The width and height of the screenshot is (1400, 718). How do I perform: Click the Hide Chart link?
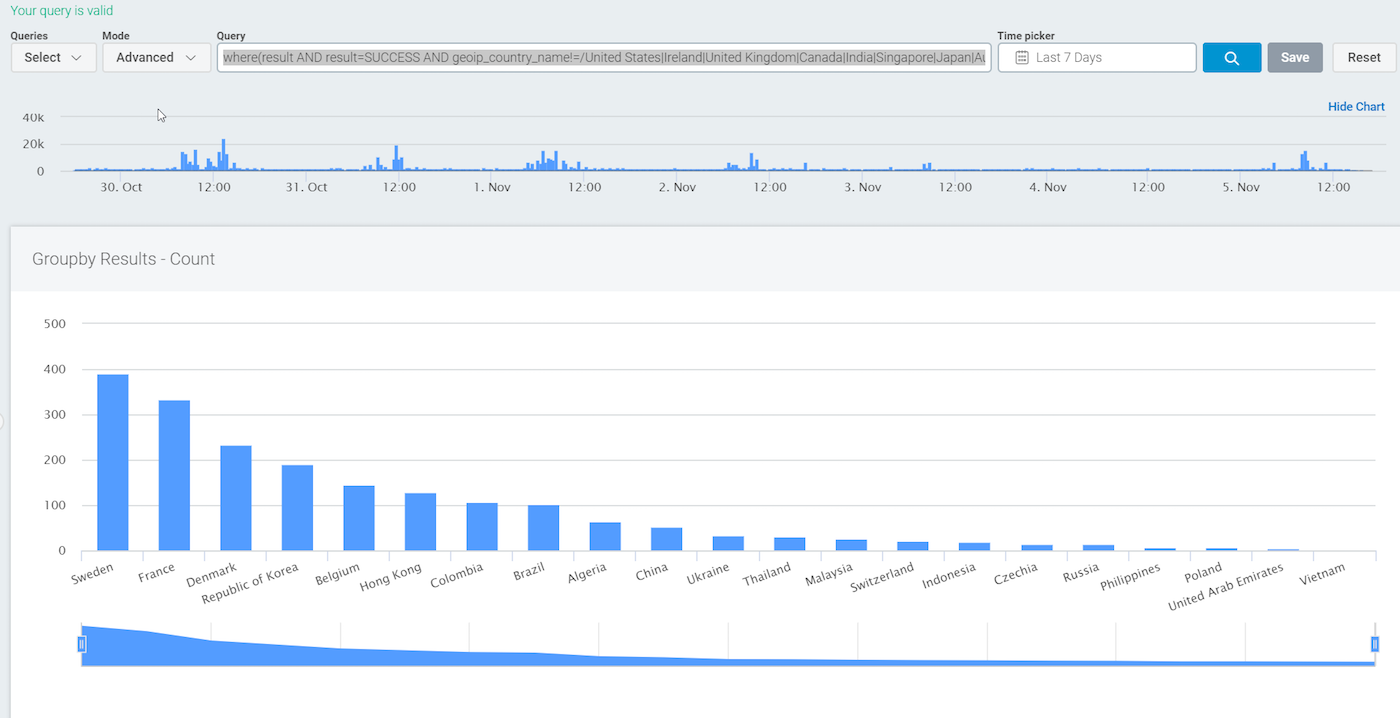coord(1355,107)
